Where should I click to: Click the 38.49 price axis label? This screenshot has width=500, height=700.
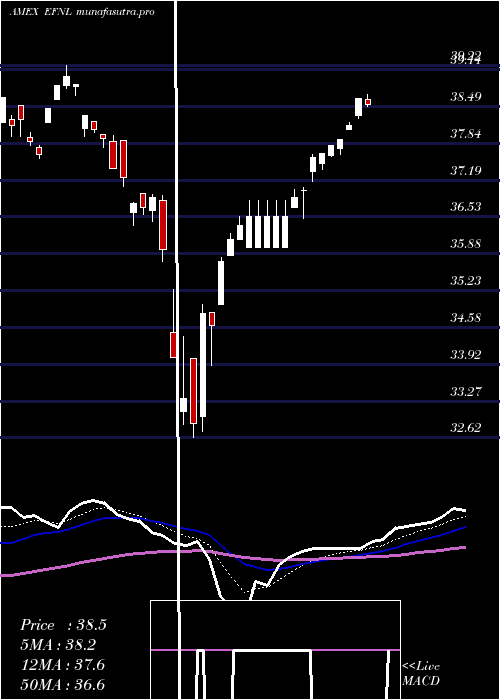[x=466, y=96]
